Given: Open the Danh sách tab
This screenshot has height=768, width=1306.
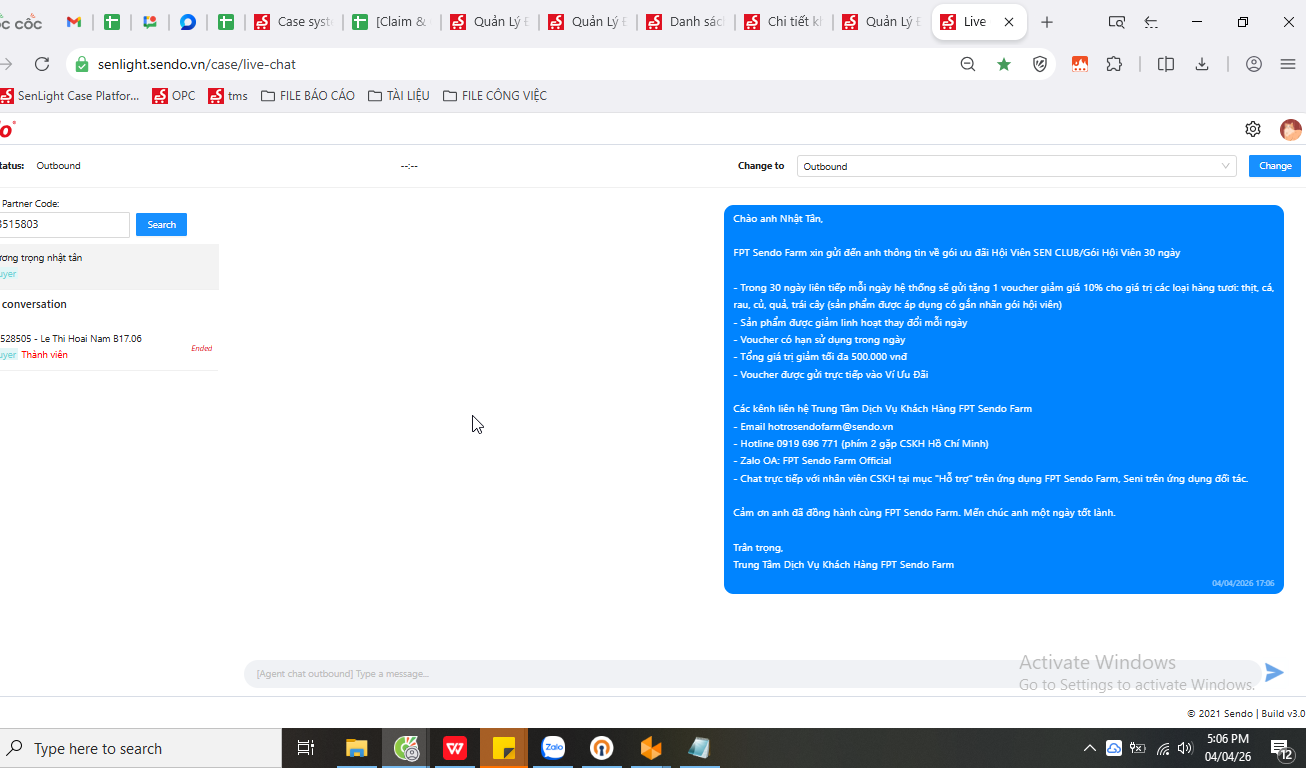Looking at the screenshot, I should tap(686, 22).
